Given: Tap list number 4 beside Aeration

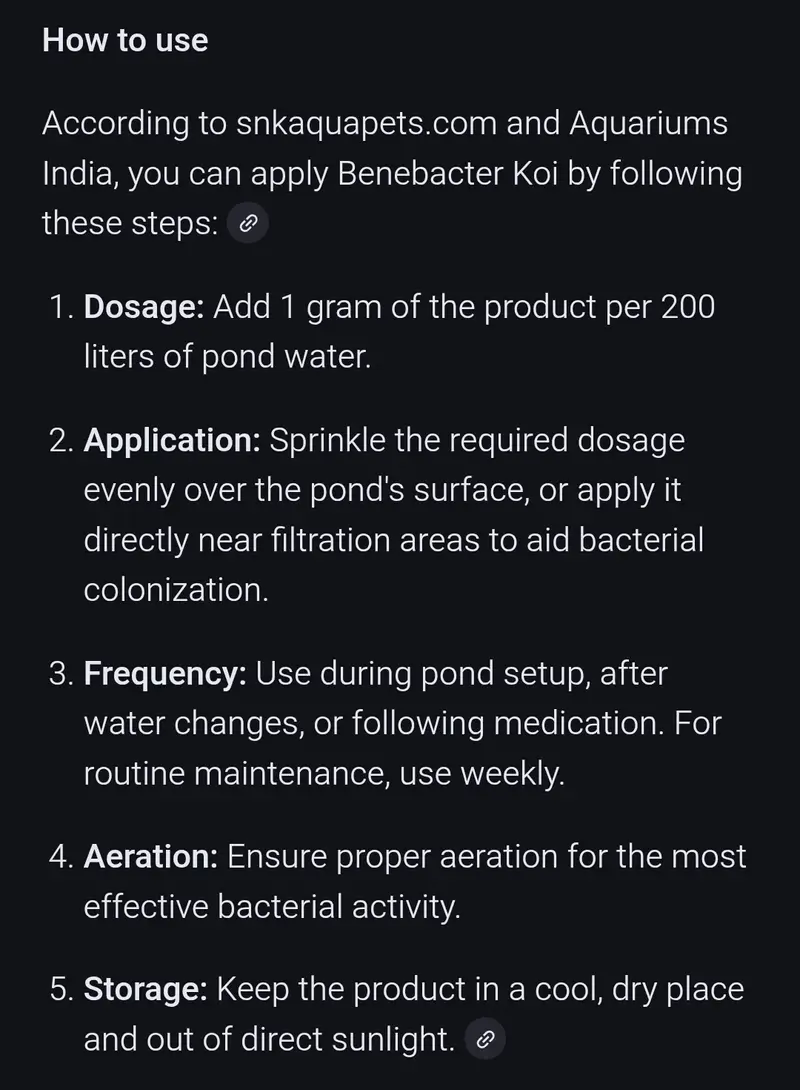Looking at the screenshot, I should [60, 856].
